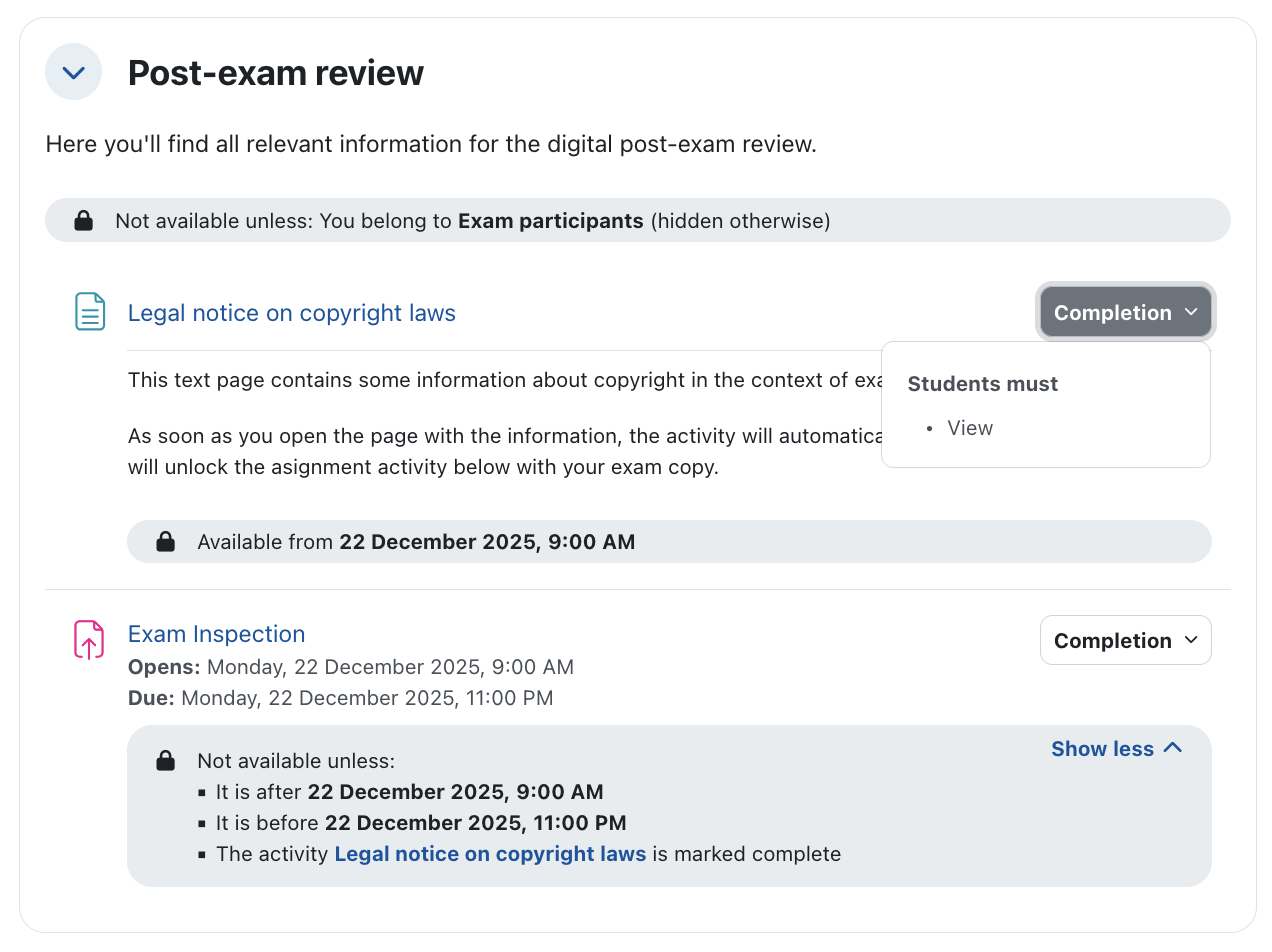Viewport: 1272px width, 952px height.
Task: Click lock icon in Exam Inspection restrictions box
Action: point(166,761)
